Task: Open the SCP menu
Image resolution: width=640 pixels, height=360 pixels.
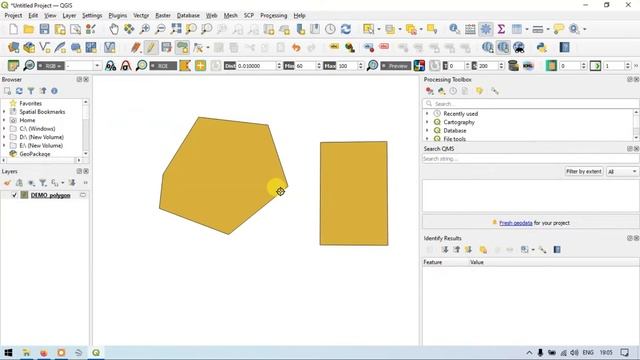Action: tap(249, 16)
